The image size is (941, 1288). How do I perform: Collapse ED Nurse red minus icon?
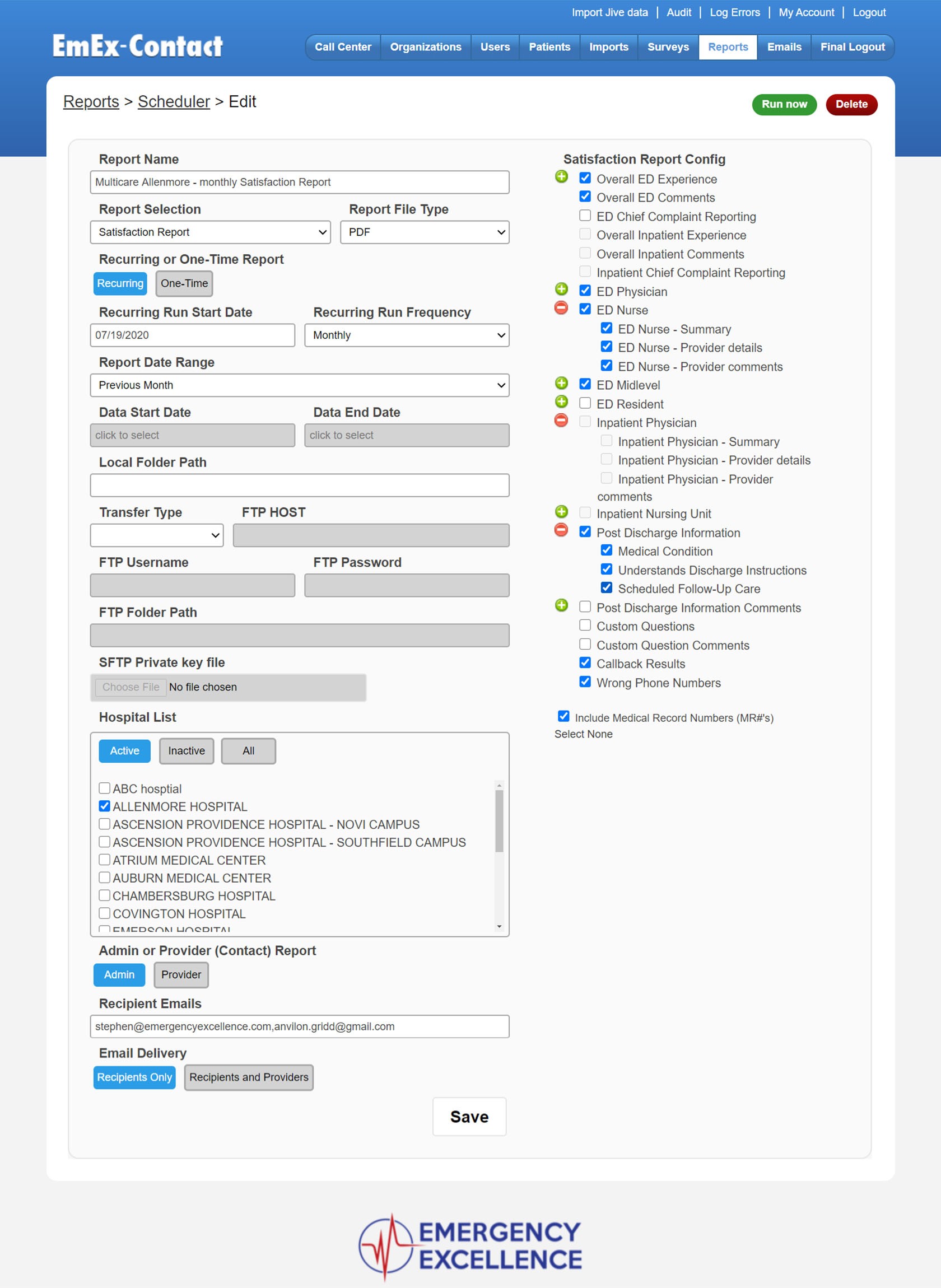click(561, 308)
